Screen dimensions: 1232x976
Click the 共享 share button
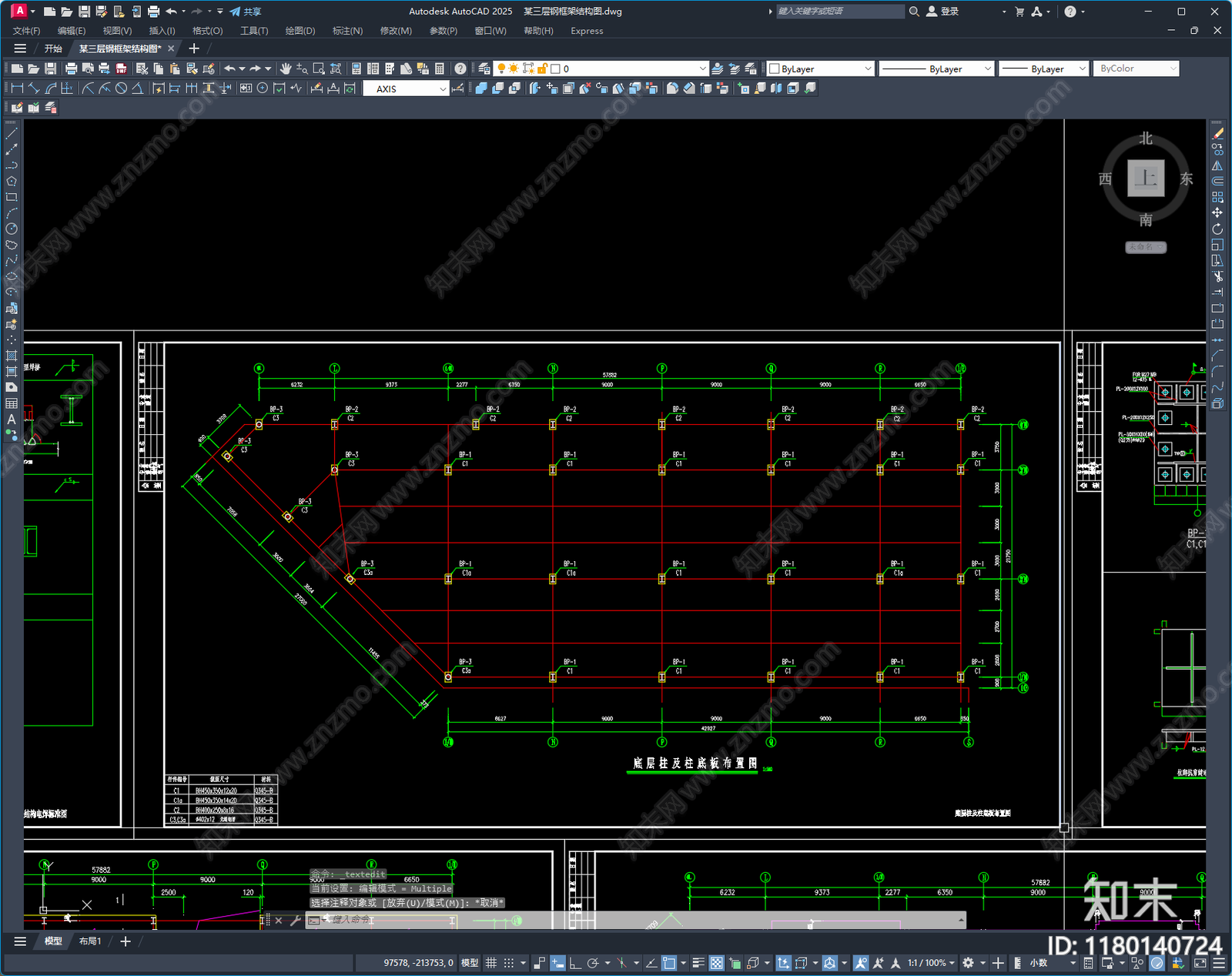(x=246, y=12)
